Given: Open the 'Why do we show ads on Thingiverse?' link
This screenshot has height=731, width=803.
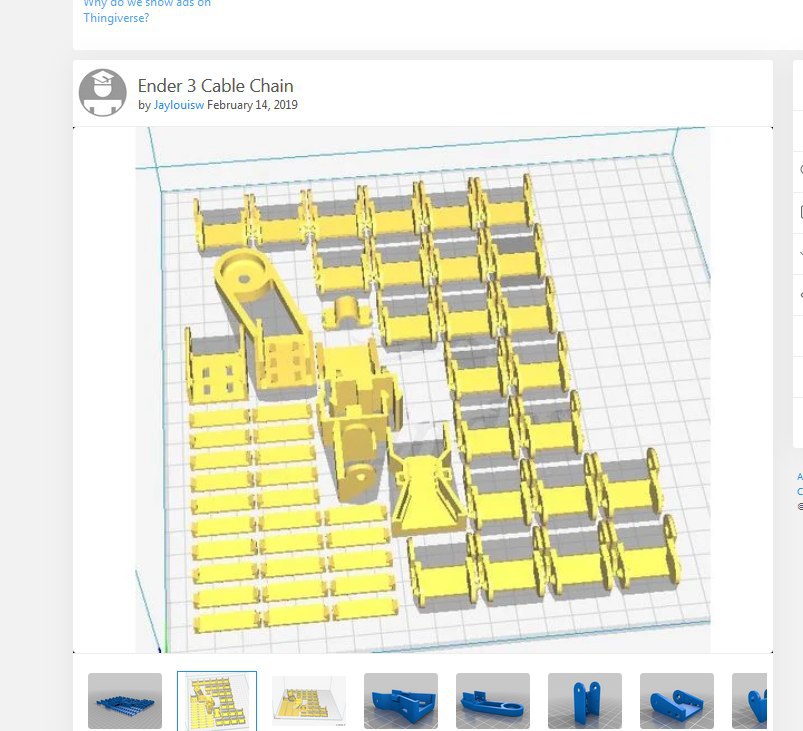Looking at the screenshot, I should tap(147, 10).
